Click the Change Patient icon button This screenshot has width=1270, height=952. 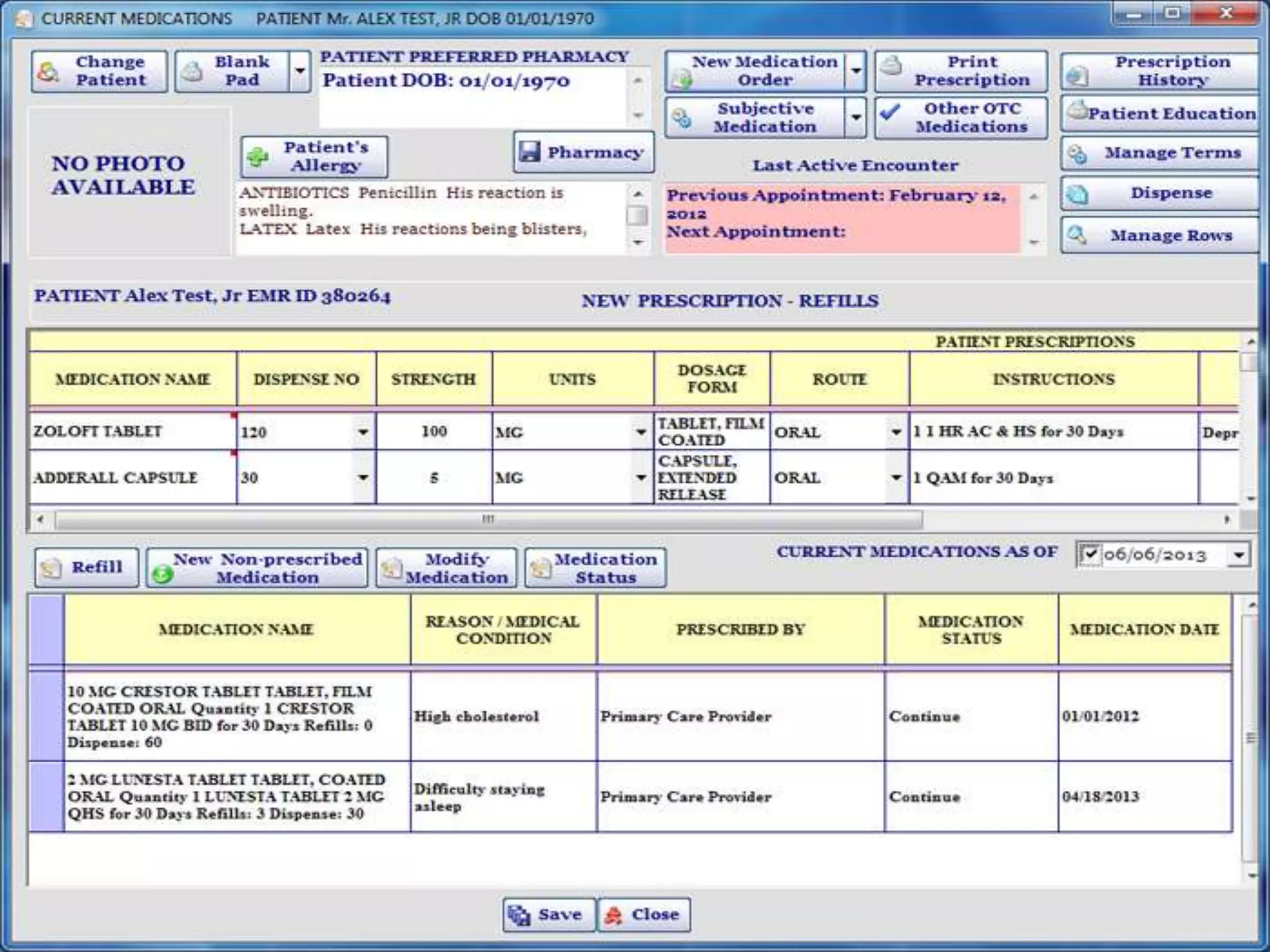tap(48, 72)
